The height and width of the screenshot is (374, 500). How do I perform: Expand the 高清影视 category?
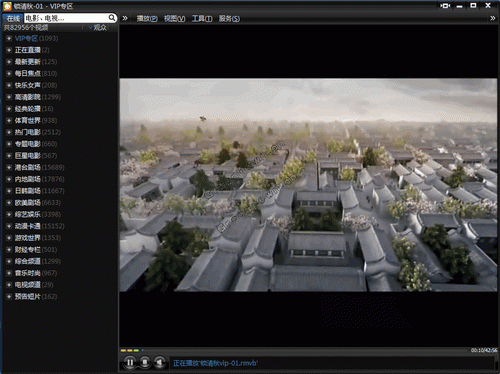point(9,97)
